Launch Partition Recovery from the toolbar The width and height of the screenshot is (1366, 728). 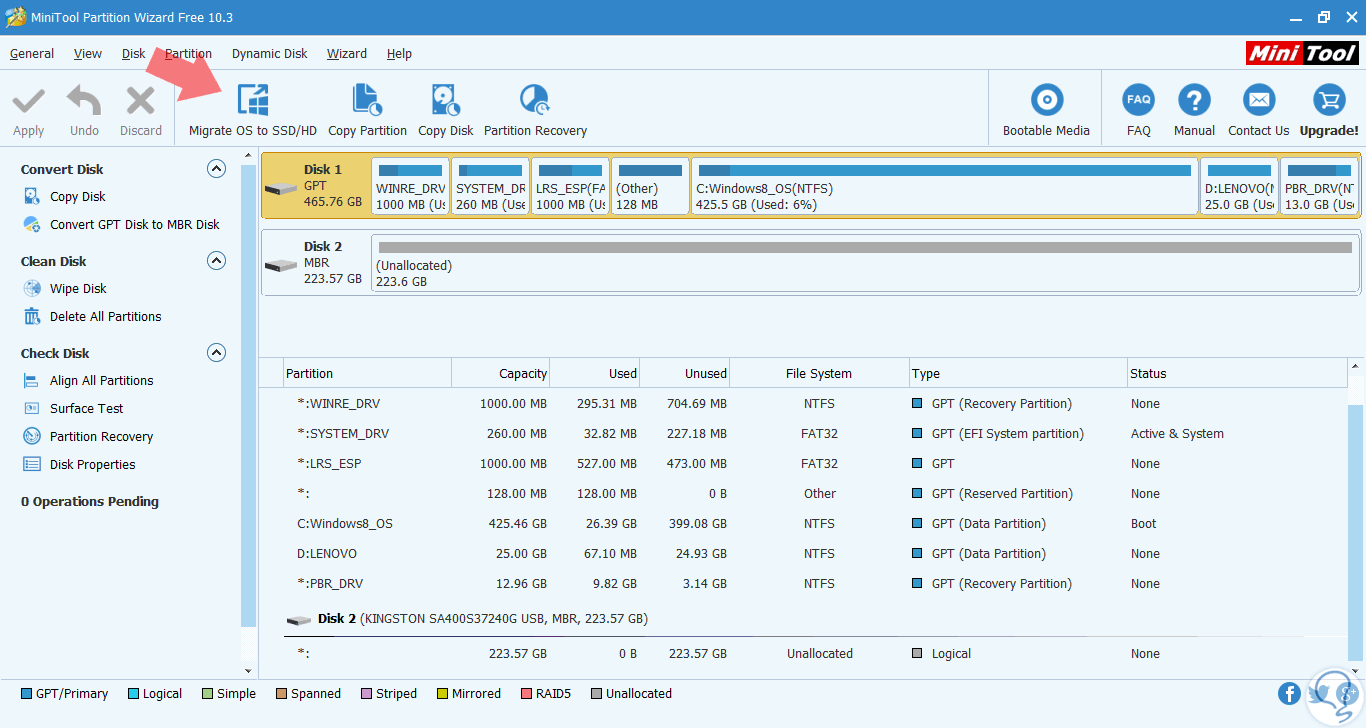[x=535, y=101]
